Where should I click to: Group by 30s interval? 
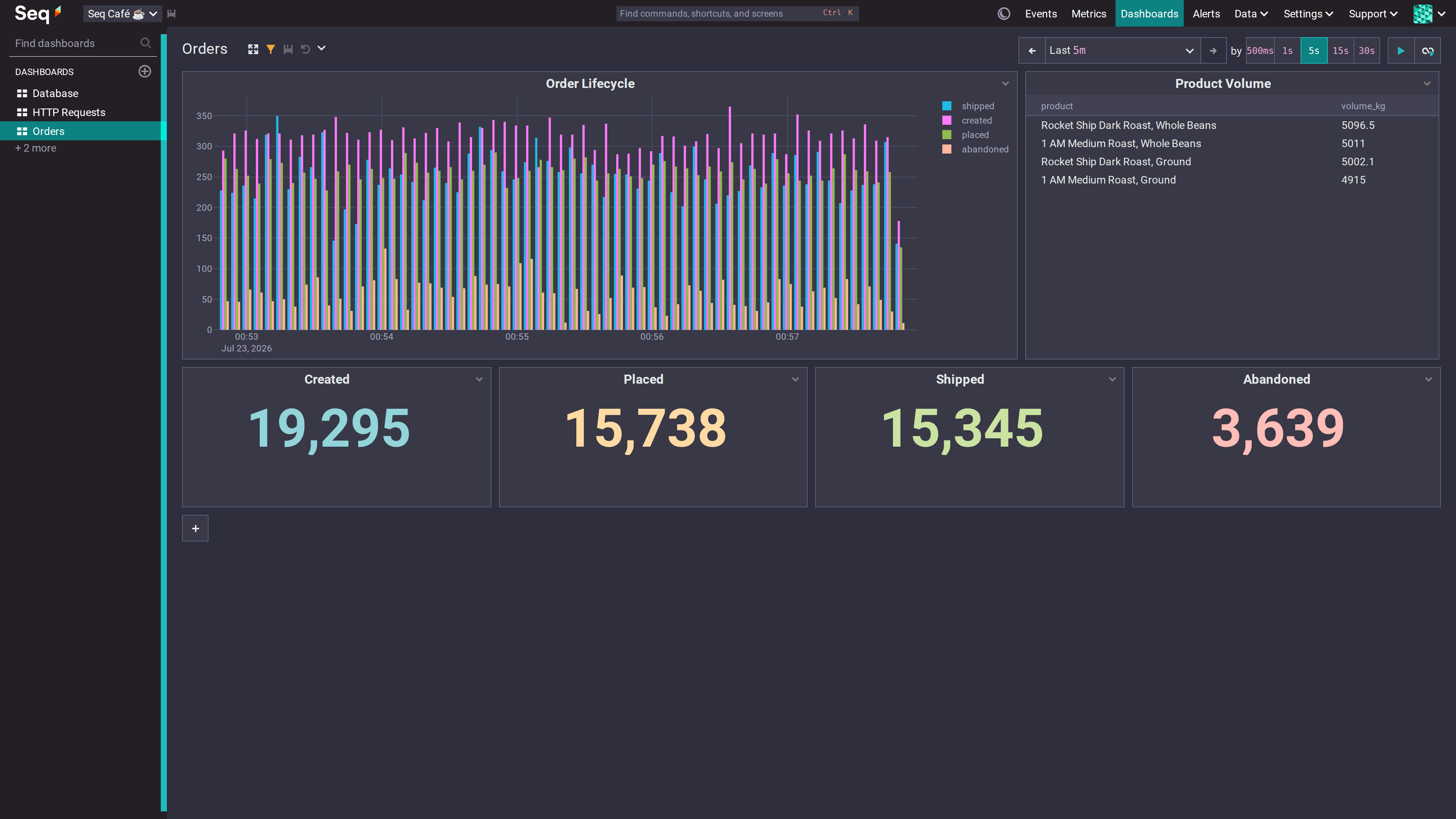tap(1367, 50)
